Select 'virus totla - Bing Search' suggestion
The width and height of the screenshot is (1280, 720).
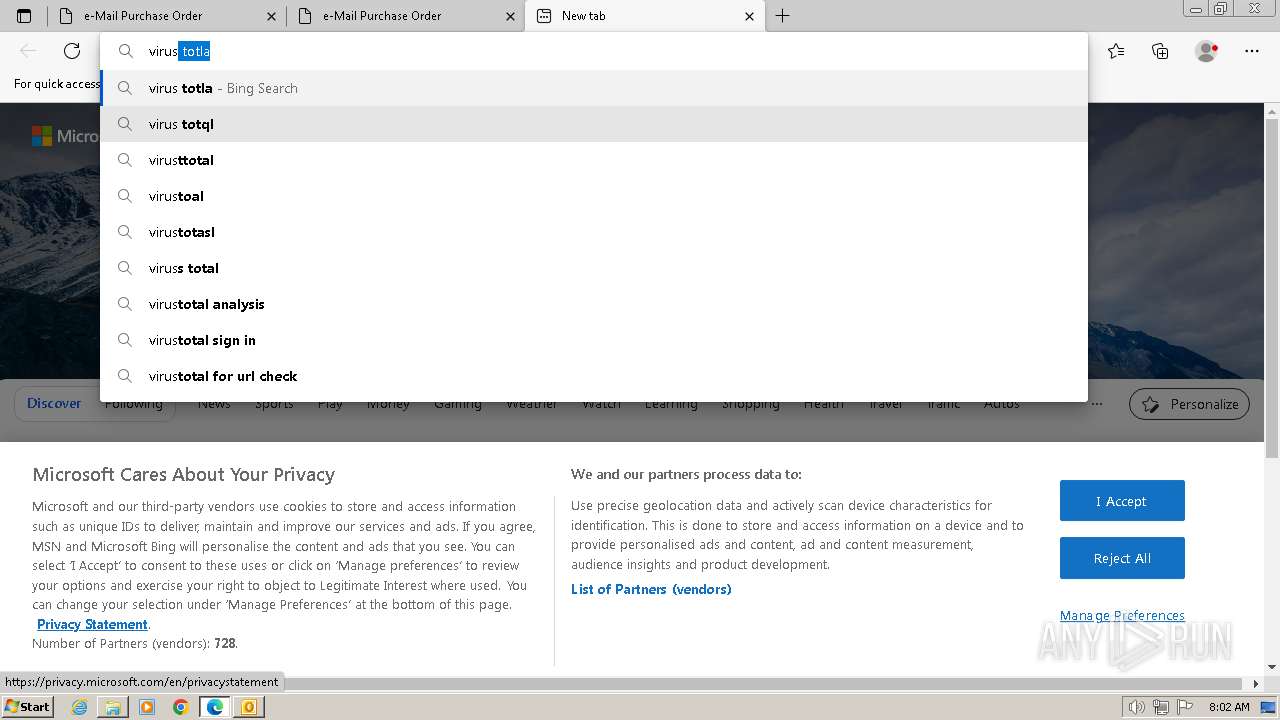594,88
